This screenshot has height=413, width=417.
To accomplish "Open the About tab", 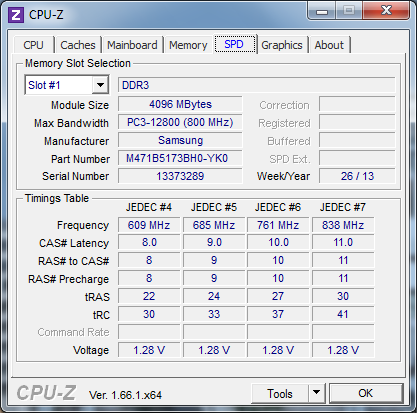I will tap(329, 45).
